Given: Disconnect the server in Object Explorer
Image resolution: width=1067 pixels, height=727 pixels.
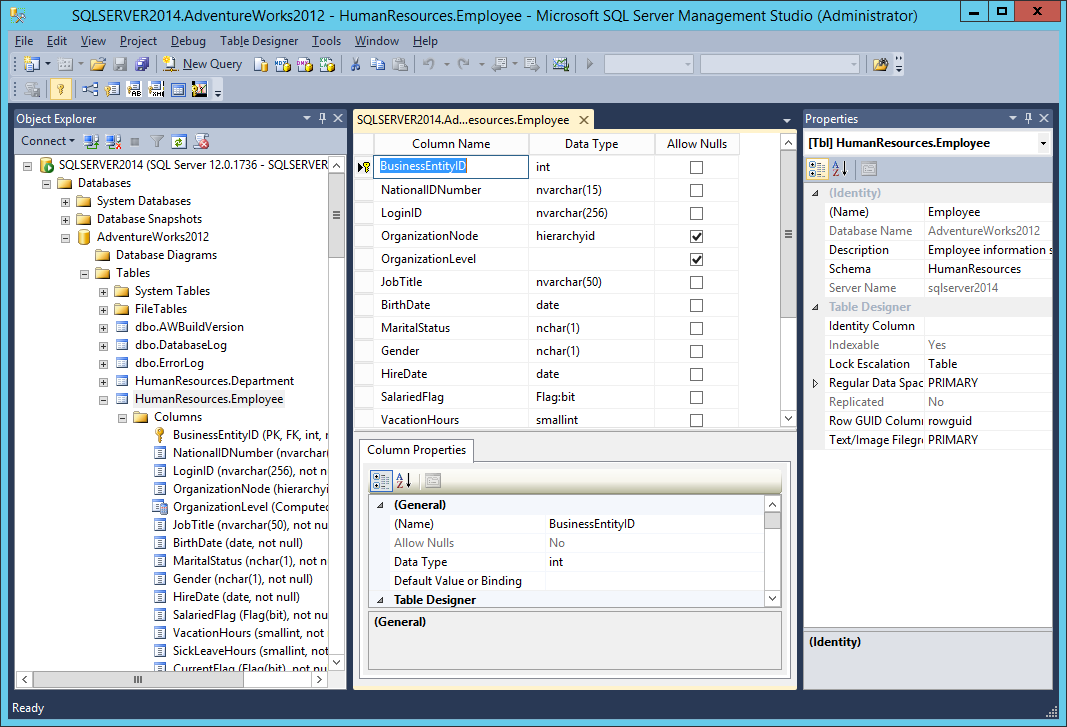Looking at the screenshot, I should pyautogui.click(x=112, y=140).
